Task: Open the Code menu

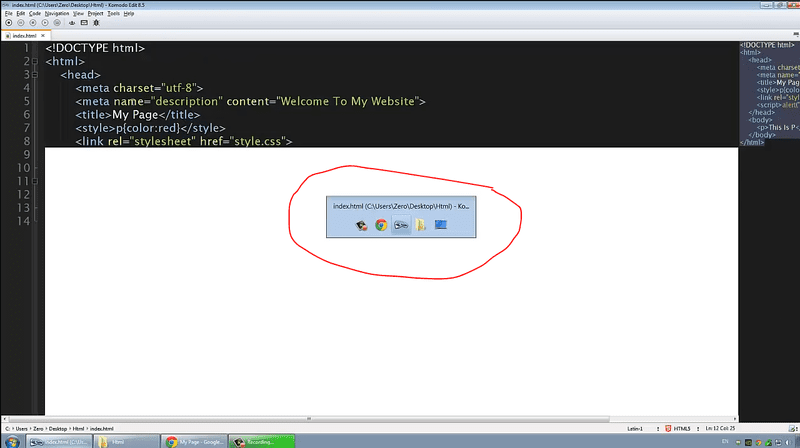Action: coord(35,14)
